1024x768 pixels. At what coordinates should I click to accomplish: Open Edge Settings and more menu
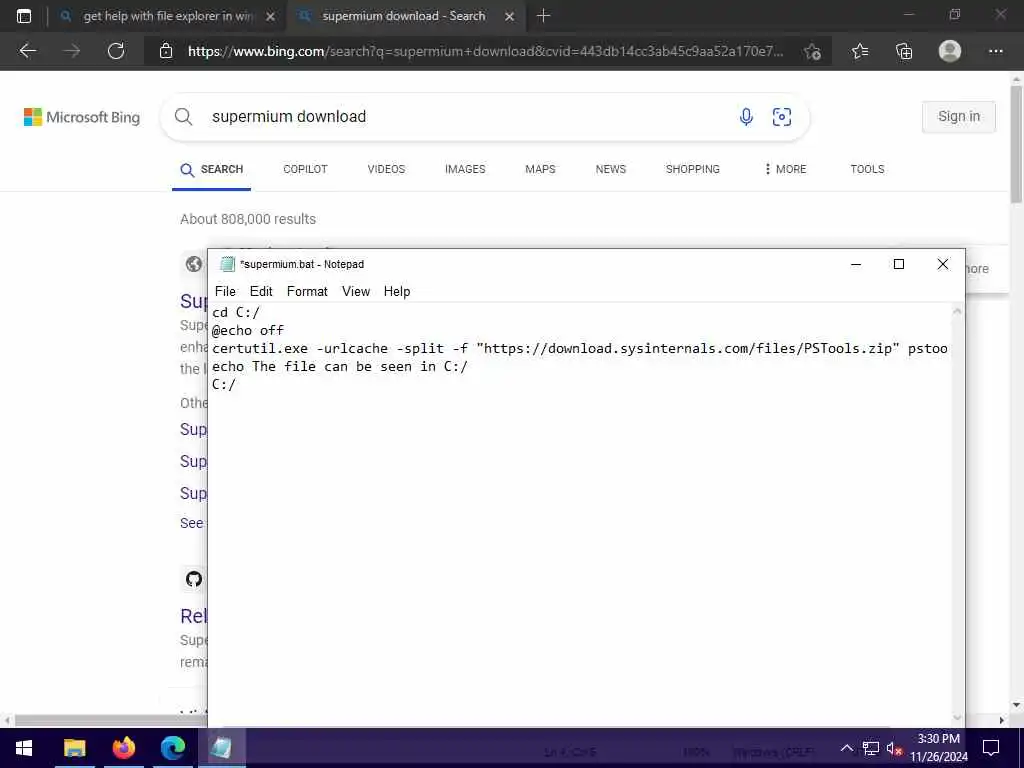[995, 51]
